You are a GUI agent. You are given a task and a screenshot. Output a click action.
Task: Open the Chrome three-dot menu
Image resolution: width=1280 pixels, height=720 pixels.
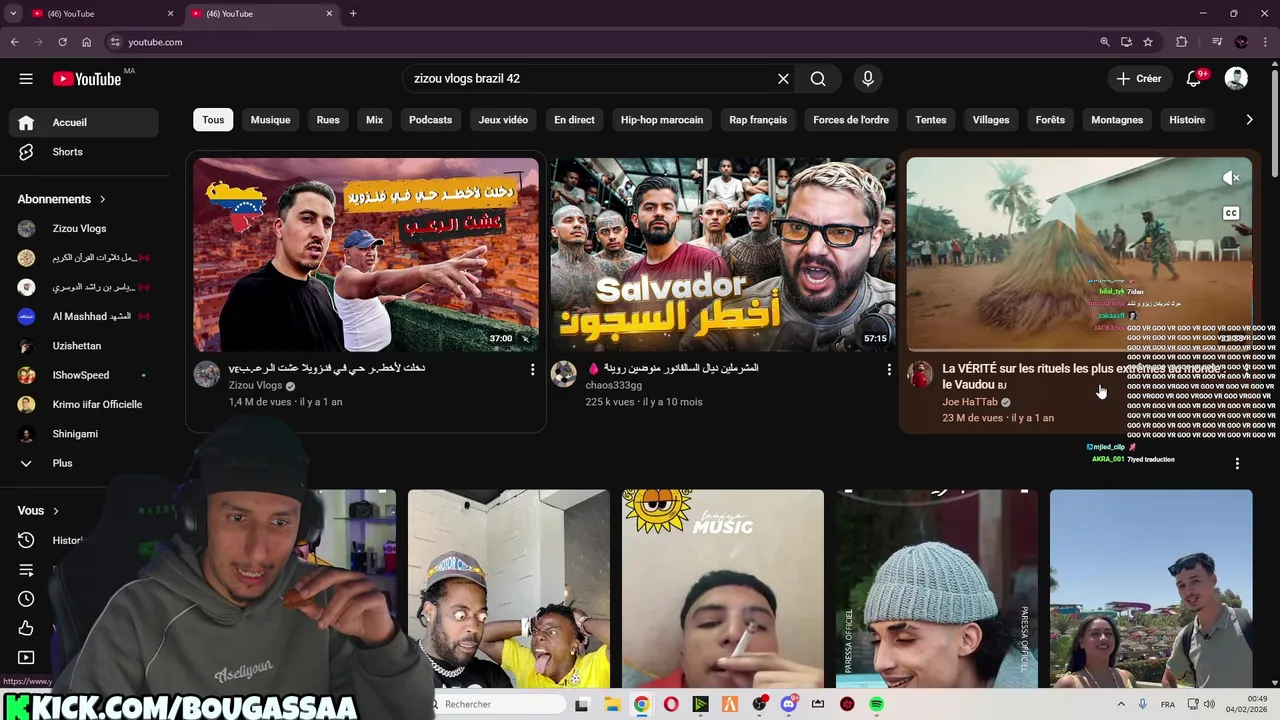click(1266, 42)
